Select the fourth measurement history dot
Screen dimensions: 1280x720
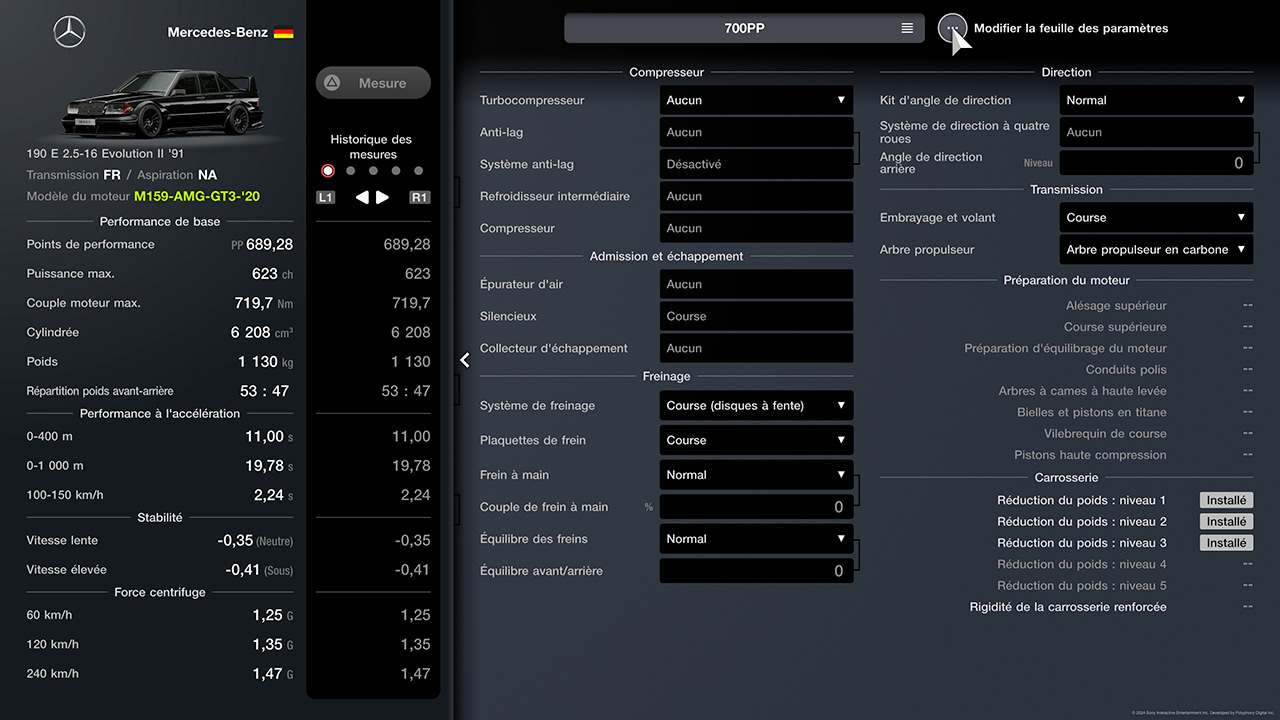tap(396, 171)
